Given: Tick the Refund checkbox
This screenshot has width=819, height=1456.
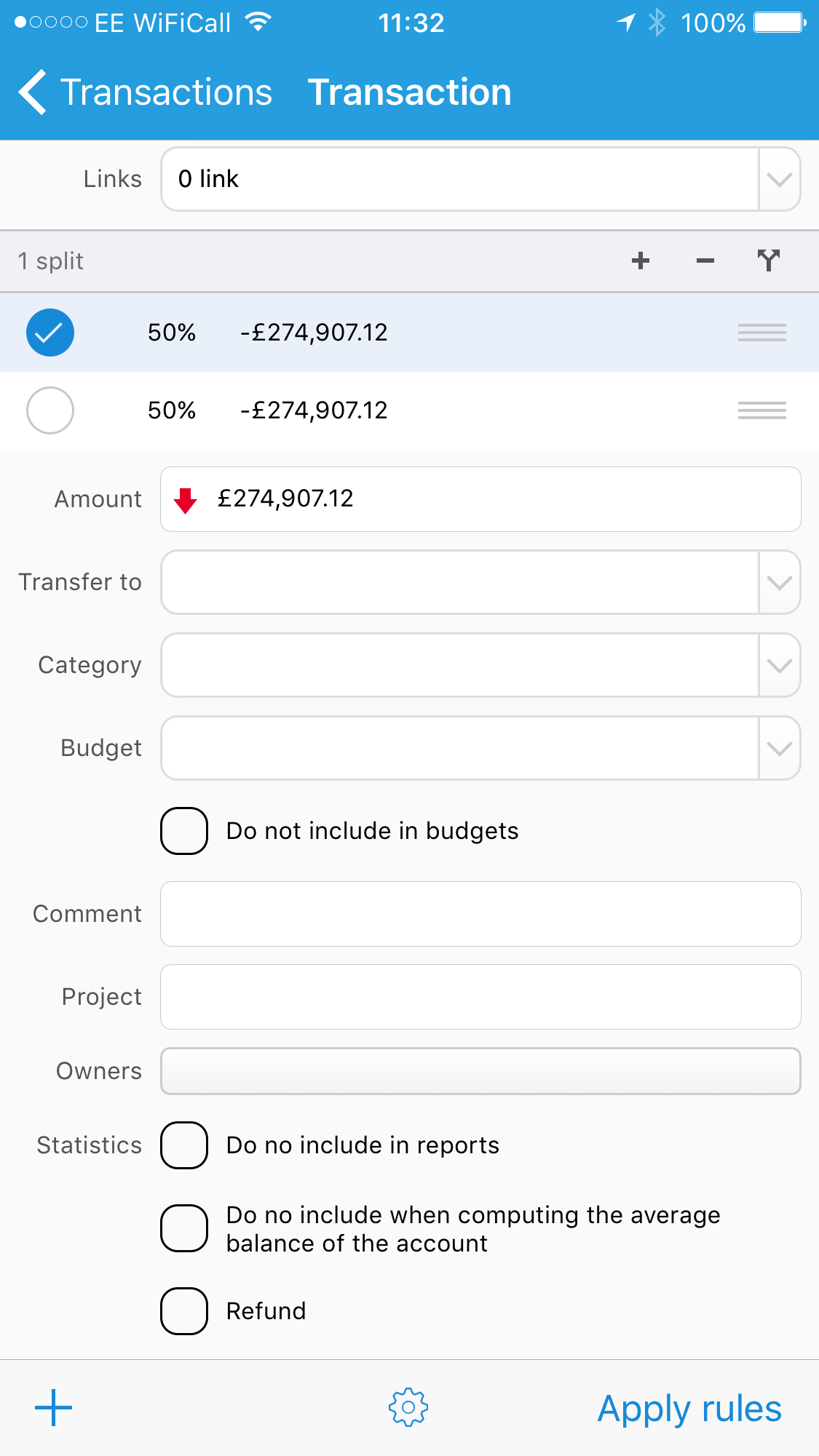Looking at the screenshot, I should pos(184,1311).
